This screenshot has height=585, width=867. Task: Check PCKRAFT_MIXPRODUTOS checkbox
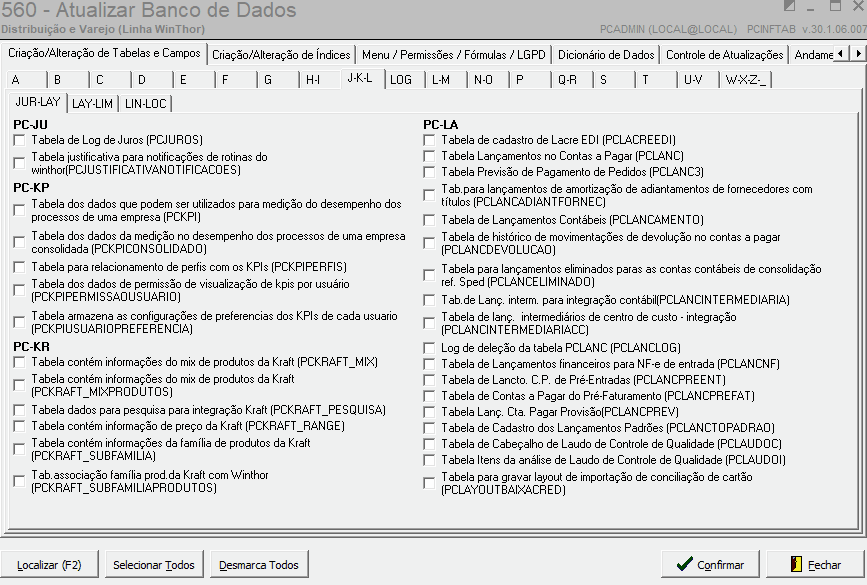tap(19, 385)
